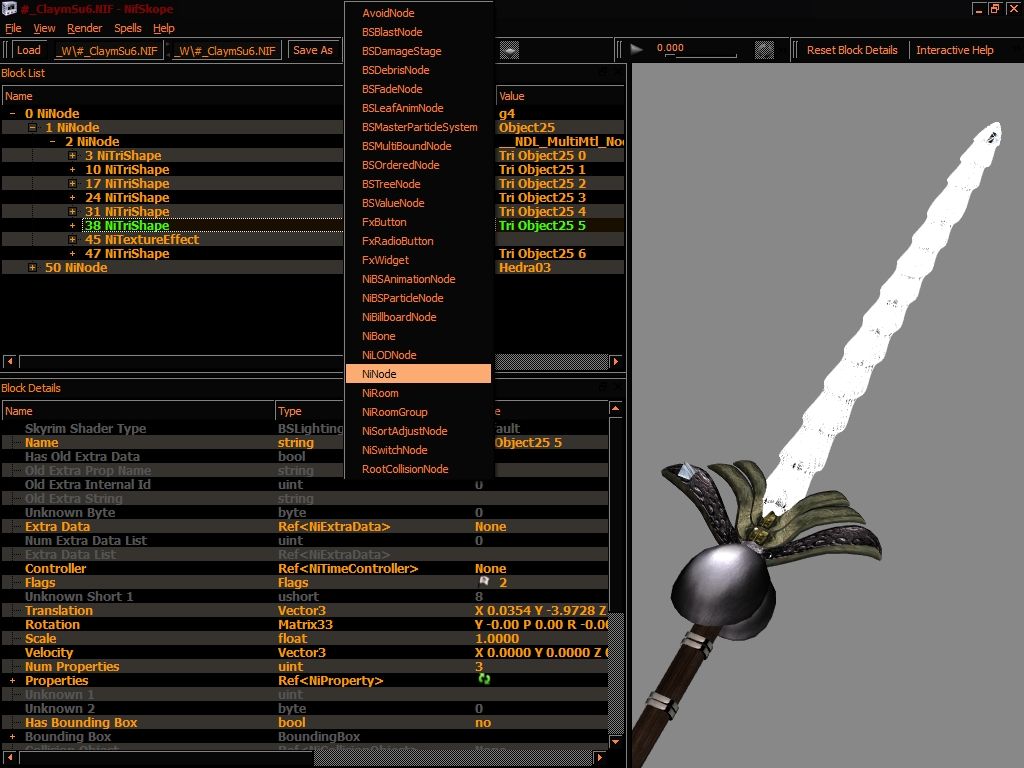The width and height of the screenshot is (1024, 768).
Task: Click the Translation row value
Action: [541, 611]
